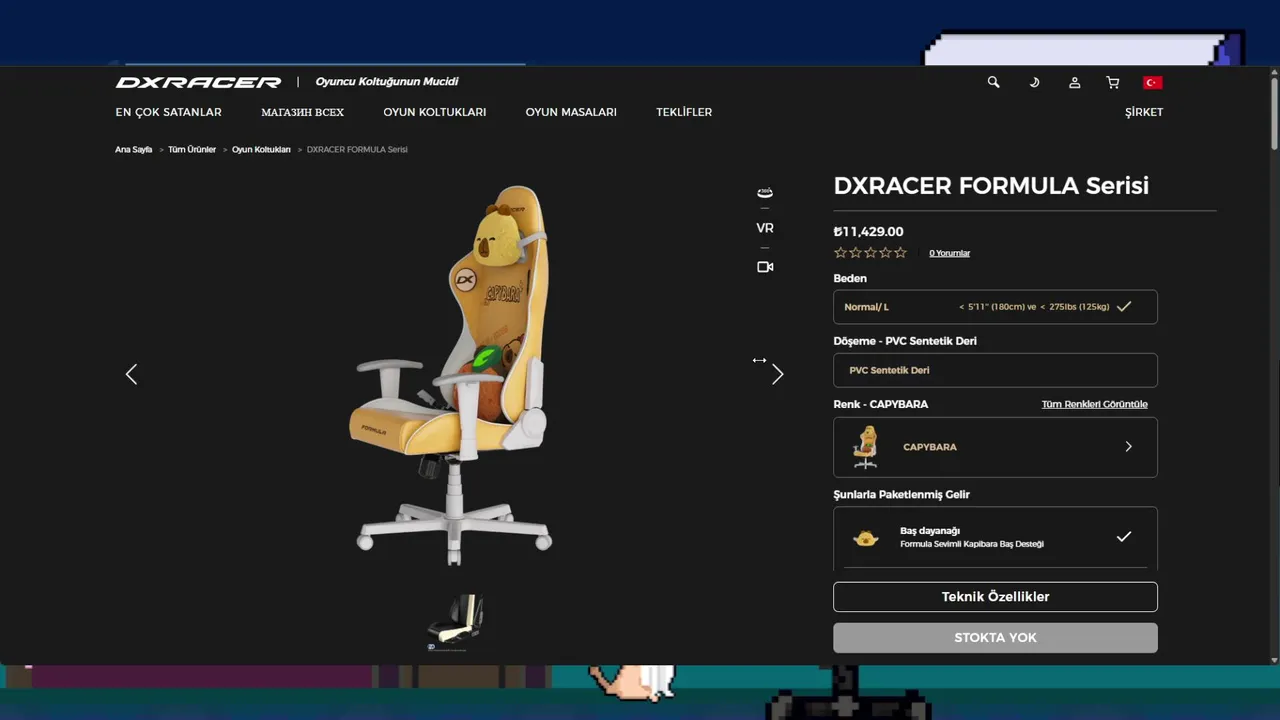This screenshot has height=720, width=1280.
Task: Click the Turkish flag language selector
Action: point(1152,82)
